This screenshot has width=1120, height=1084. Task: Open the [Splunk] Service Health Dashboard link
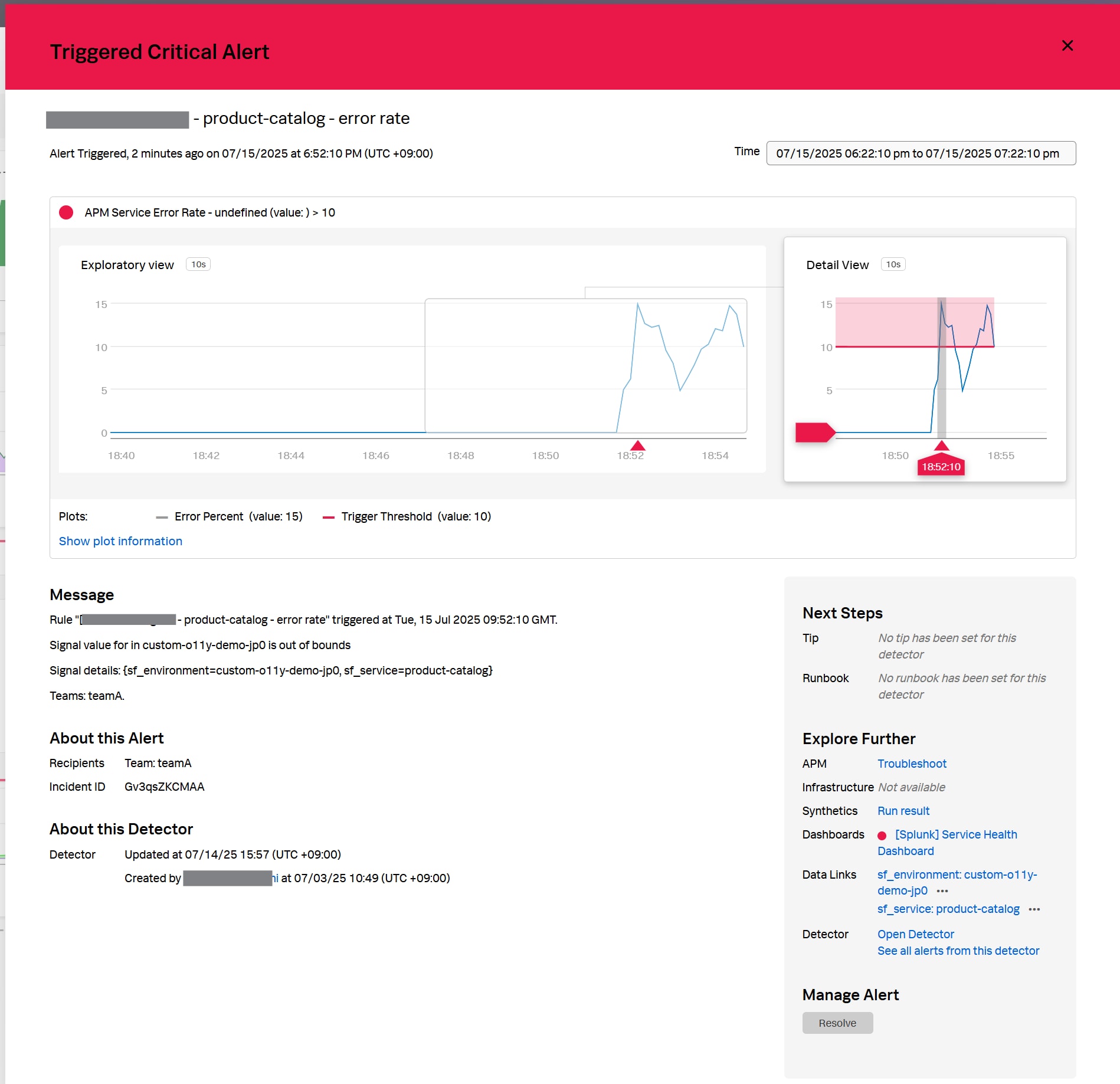pyautogui.click(x=948, y=843)
